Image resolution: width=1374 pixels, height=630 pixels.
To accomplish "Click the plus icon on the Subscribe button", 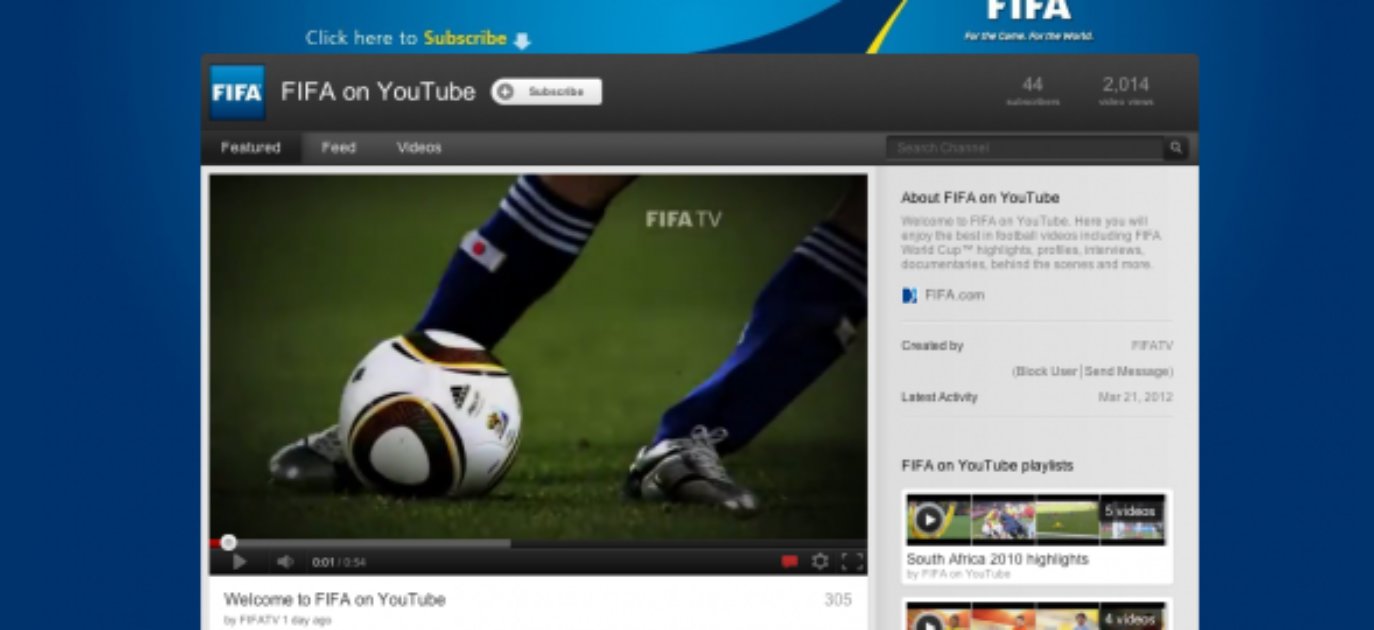I will [x=505, y=92].
